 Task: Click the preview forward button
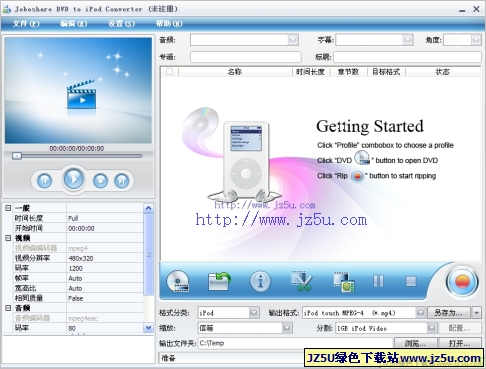pos(122,180)
